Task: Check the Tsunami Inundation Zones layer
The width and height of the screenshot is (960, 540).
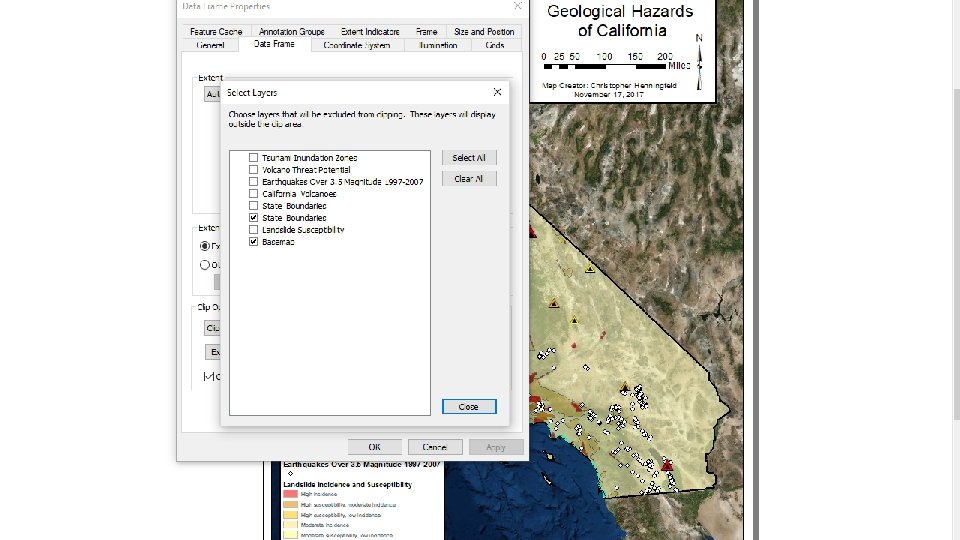Action: coord(253,157)
